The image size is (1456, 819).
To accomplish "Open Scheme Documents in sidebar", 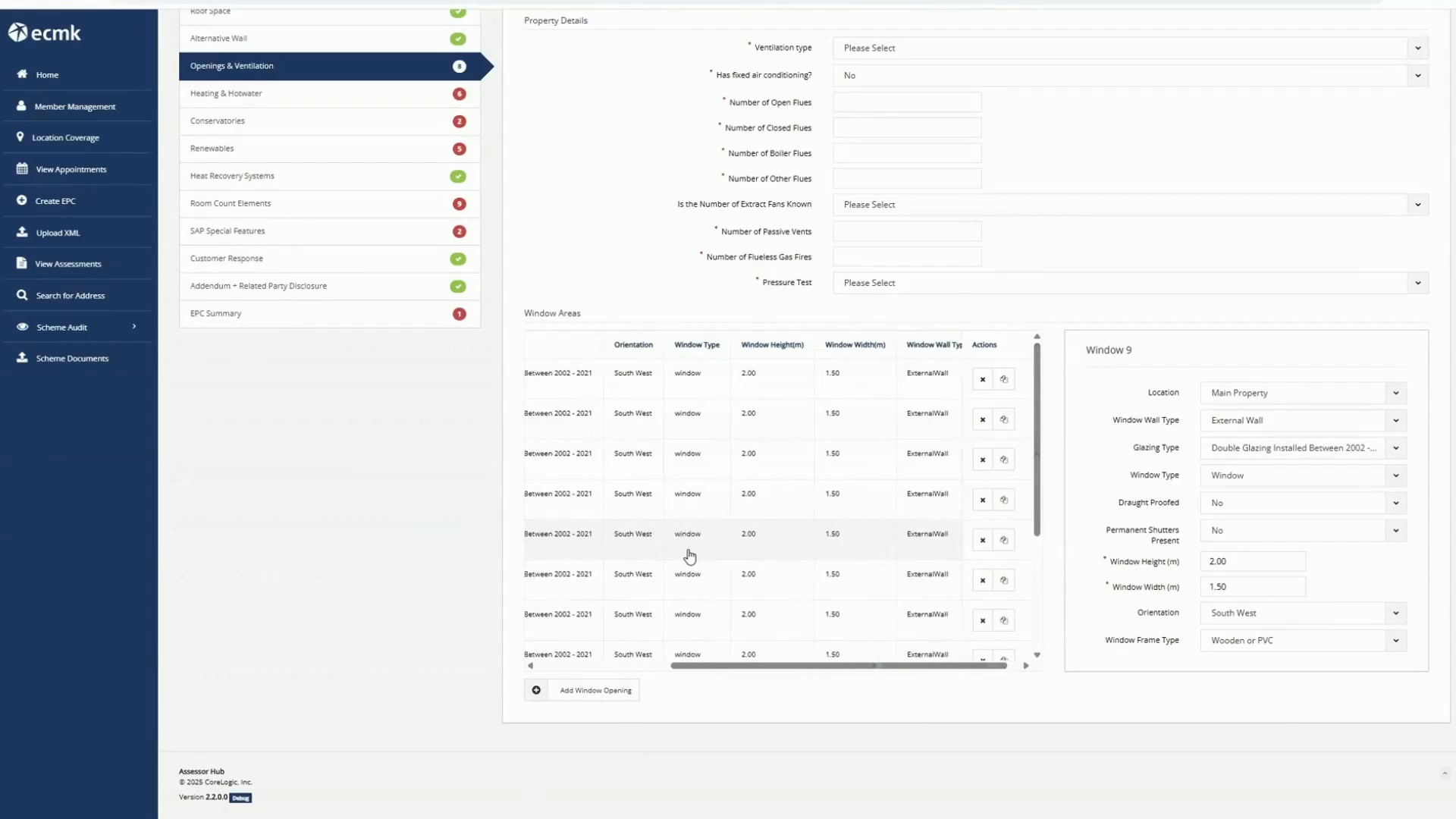I will click(72, 358).
